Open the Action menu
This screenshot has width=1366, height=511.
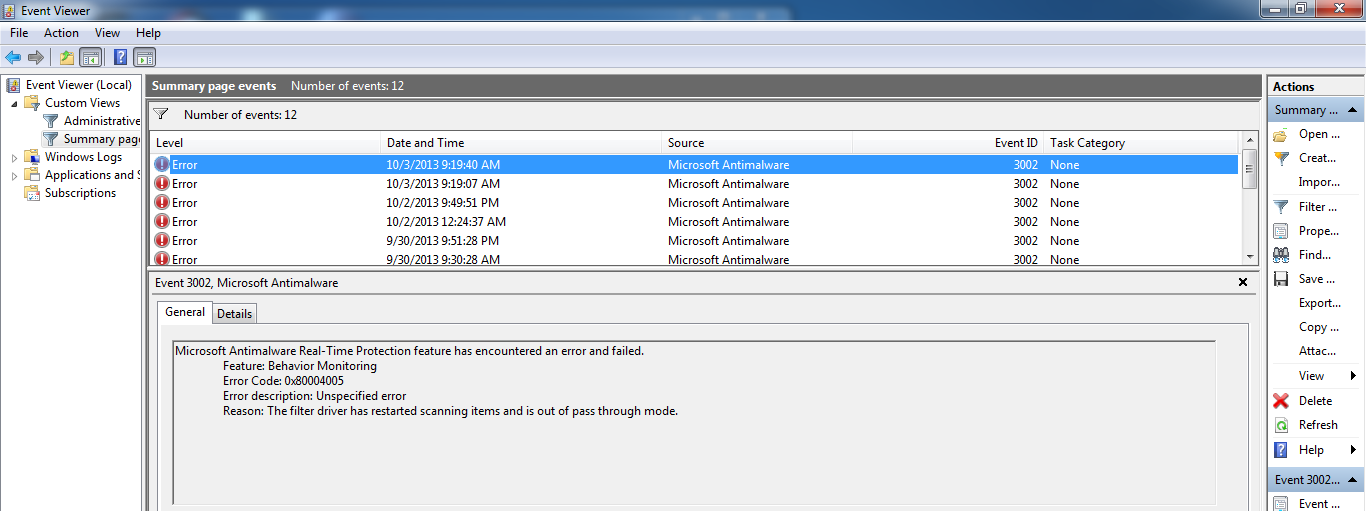tap(61, 33)
